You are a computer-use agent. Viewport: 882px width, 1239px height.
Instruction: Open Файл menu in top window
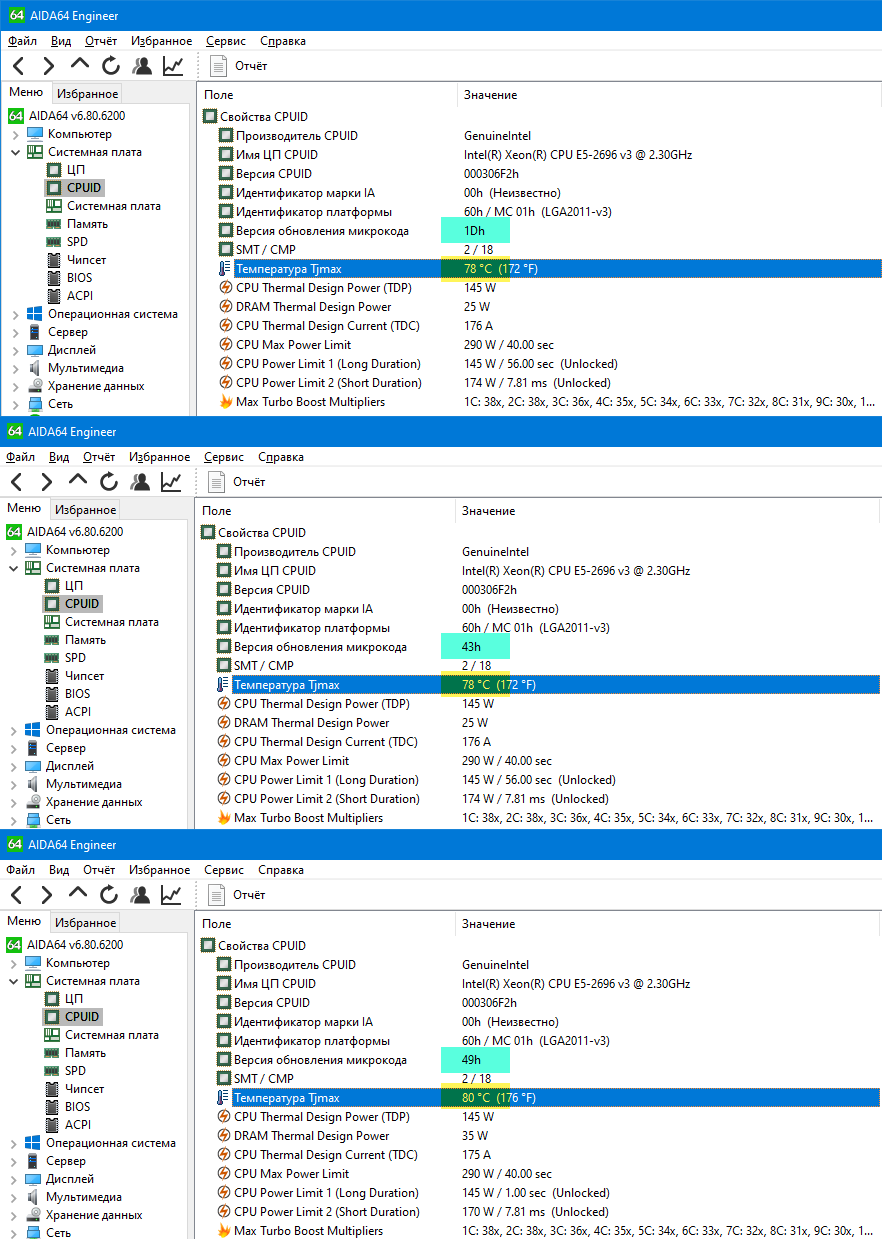pos(22,41)
